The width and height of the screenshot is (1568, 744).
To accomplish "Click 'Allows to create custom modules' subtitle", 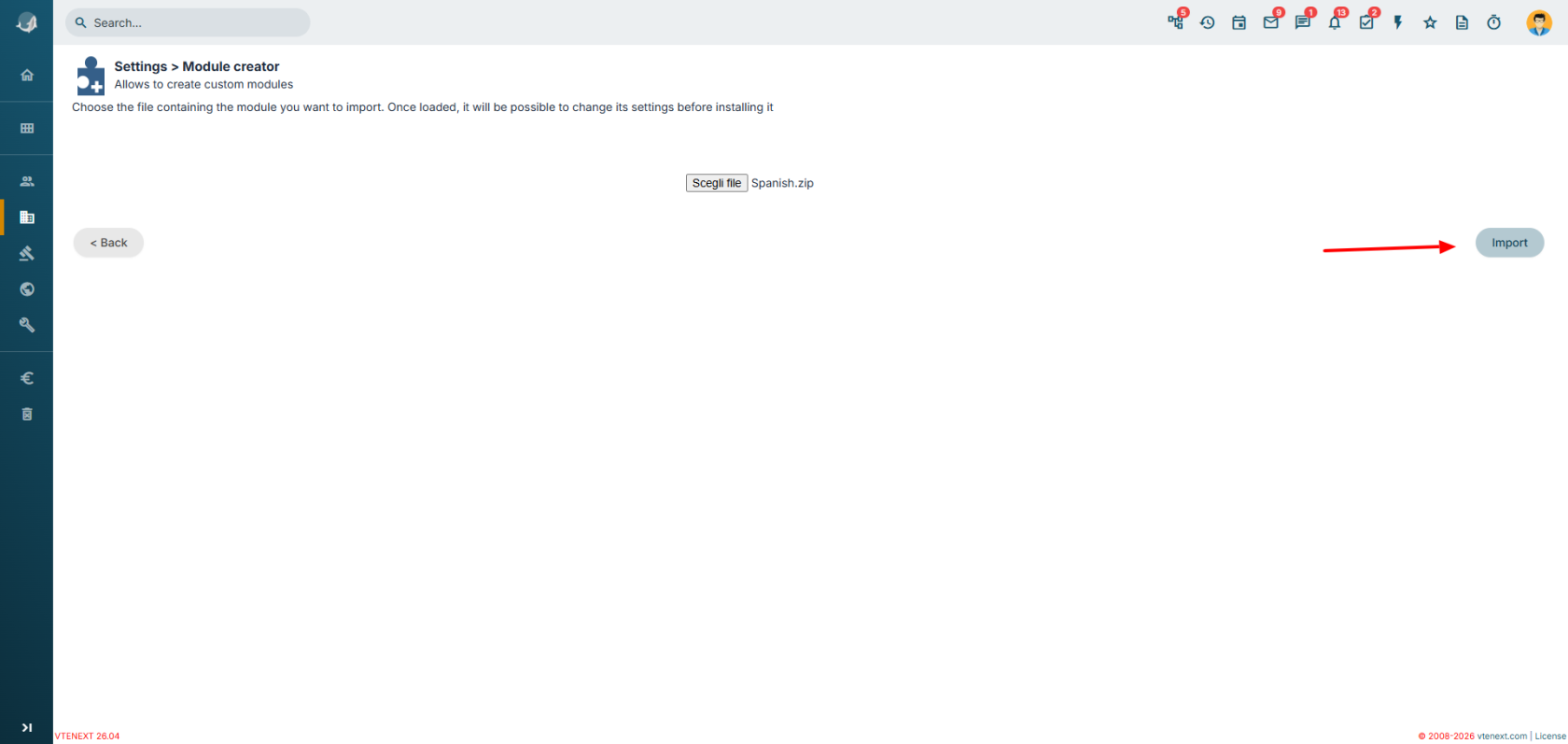I will point(203,84).
